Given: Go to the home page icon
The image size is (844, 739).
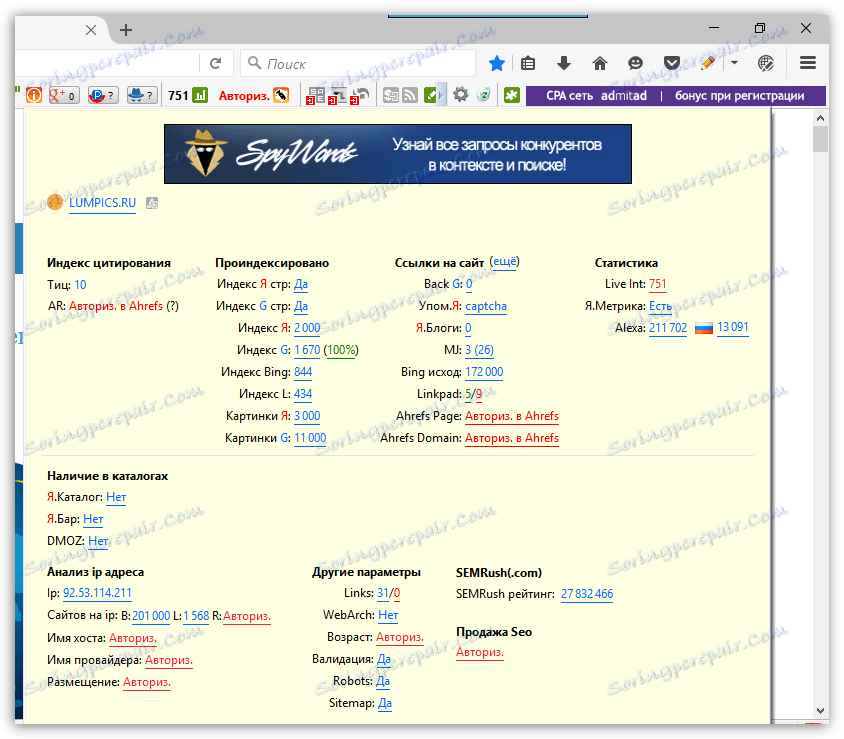Looking at the screenshot, I should (x=600, y=64).
